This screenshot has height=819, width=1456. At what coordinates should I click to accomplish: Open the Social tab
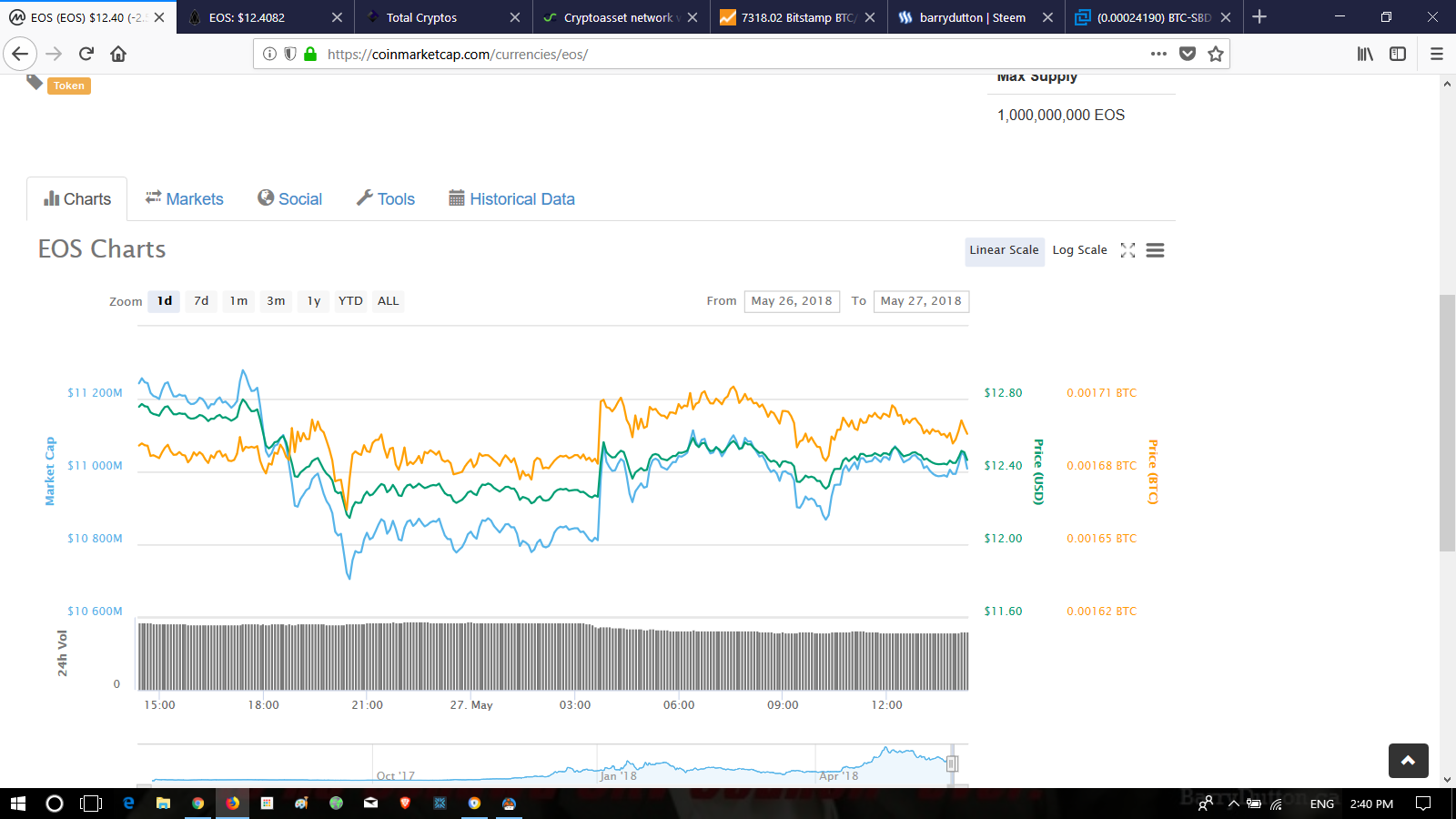pos(289,198)
